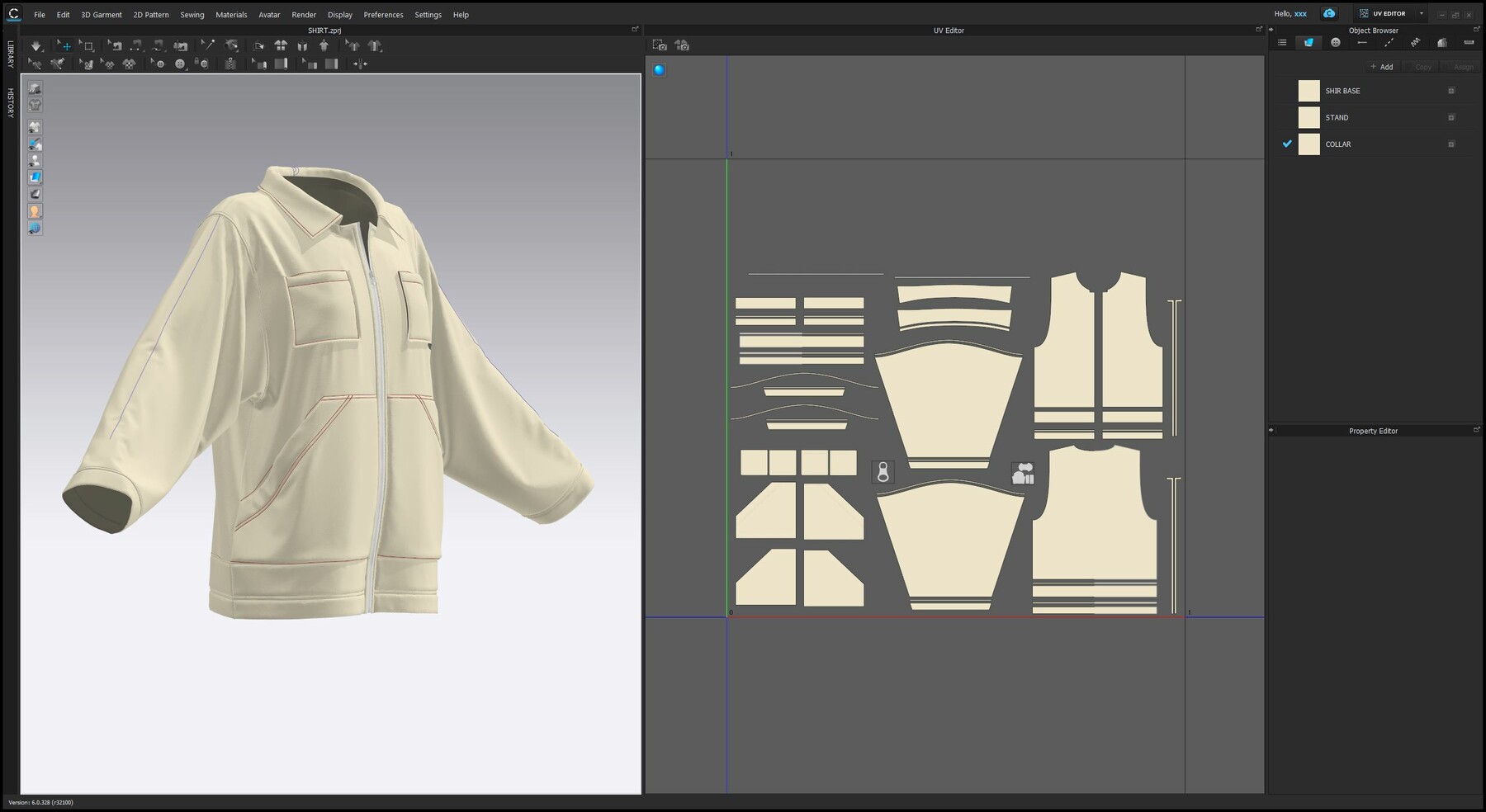
Task: Open the Render menu
Action: (x=304, y=14)
